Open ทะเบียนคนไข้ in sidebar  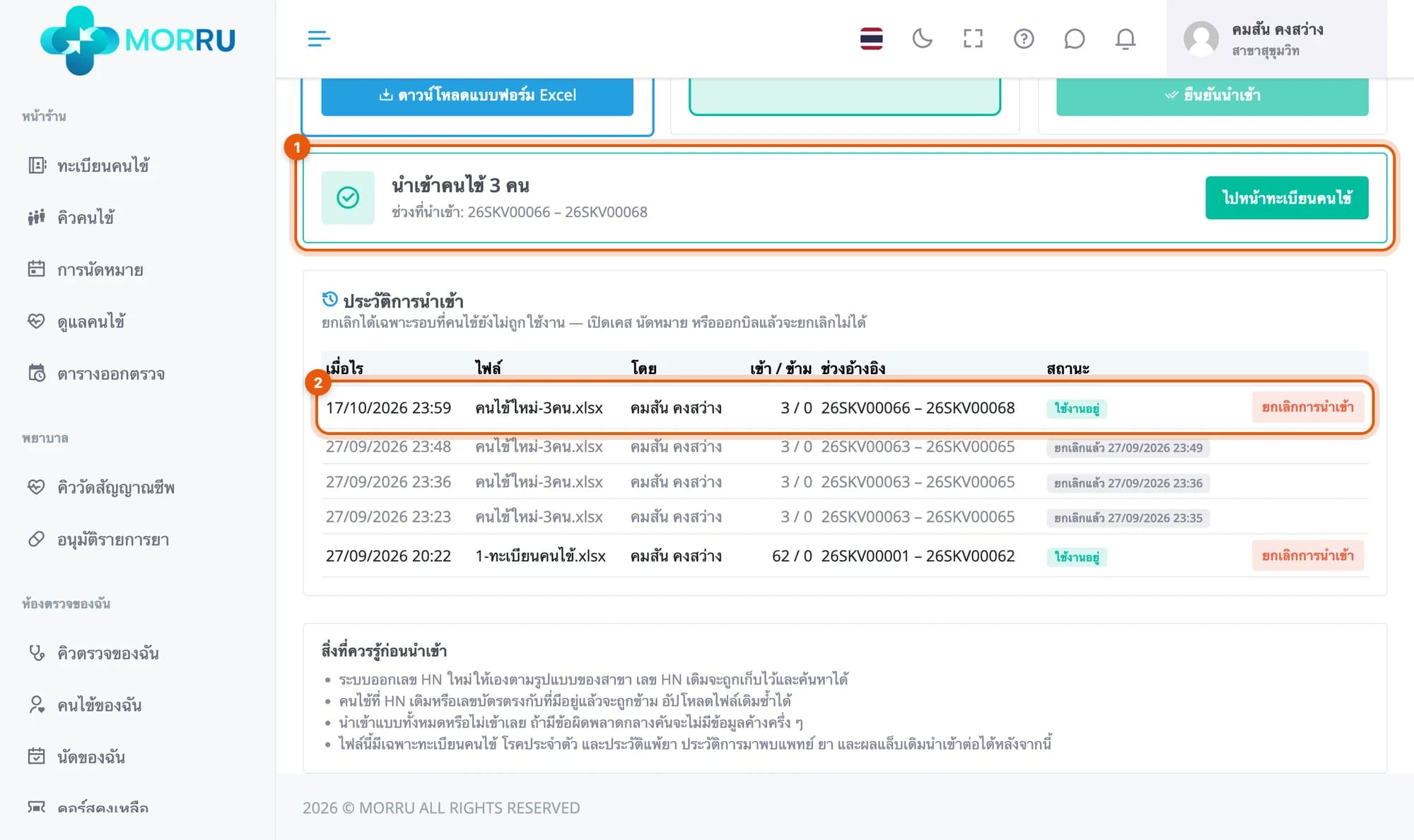103,165
